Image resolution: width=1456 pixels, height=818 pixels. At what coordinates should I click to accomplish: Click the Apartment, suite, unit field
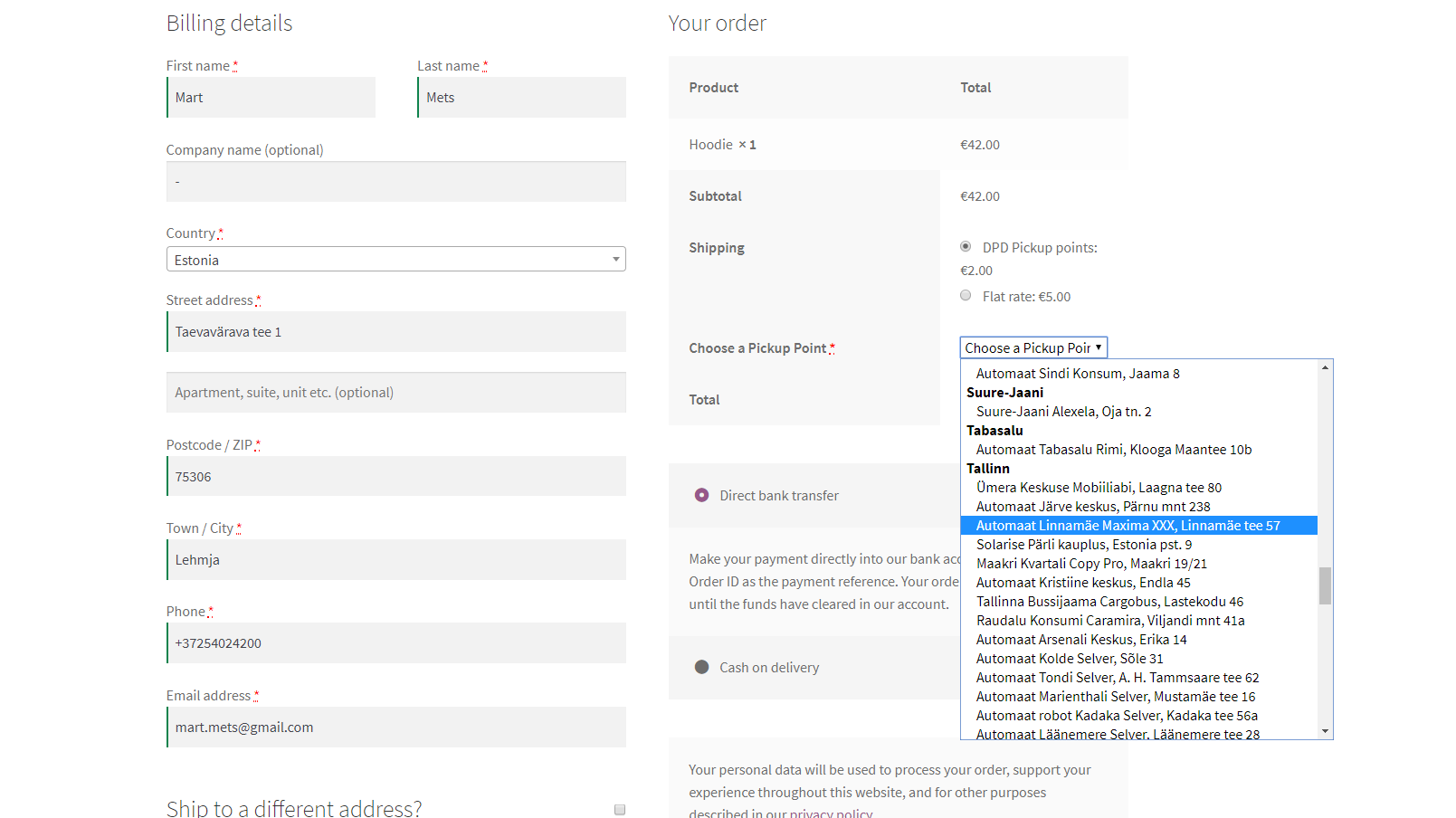click(396, 393)
